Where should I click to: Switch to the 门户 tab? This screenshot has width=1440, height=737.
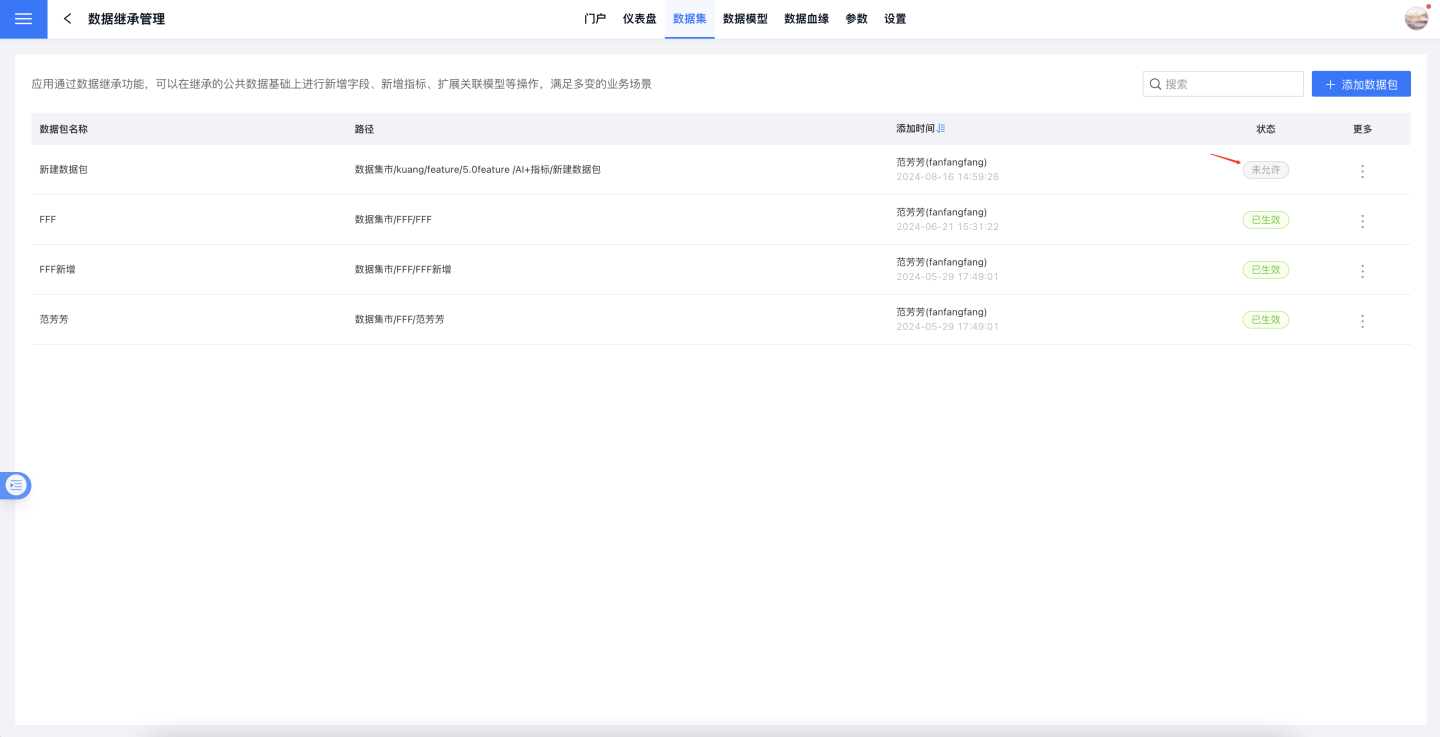tap(595, 19)
